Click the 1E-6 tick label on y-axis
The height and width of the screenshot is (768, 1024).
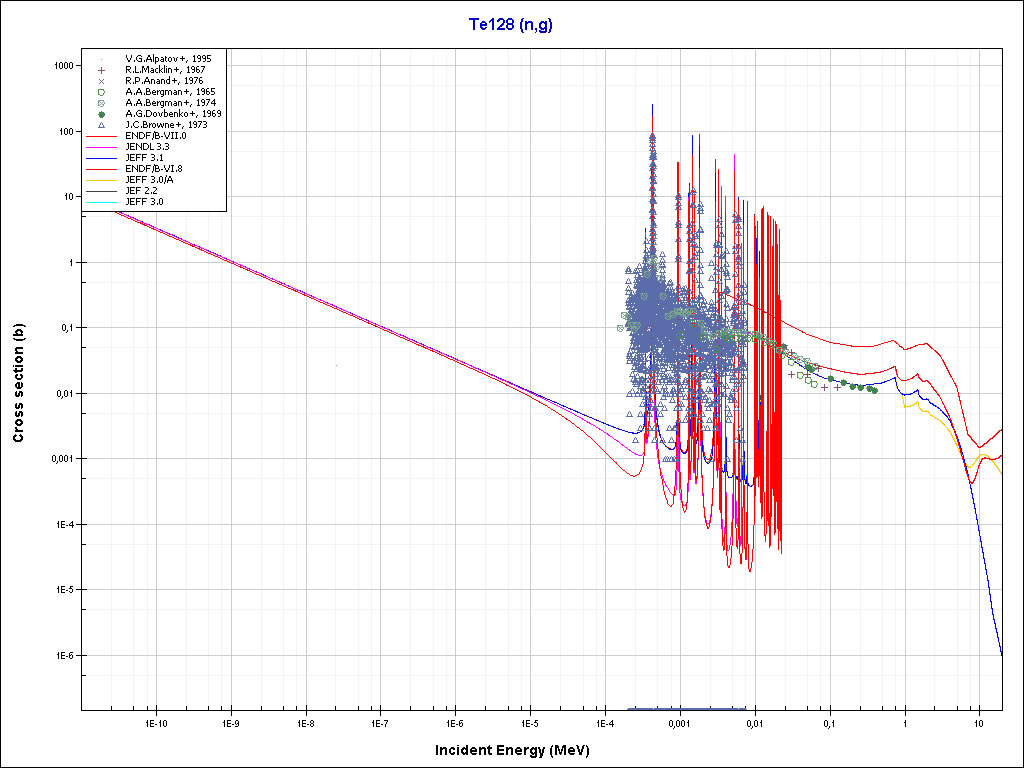pos(64,656)
